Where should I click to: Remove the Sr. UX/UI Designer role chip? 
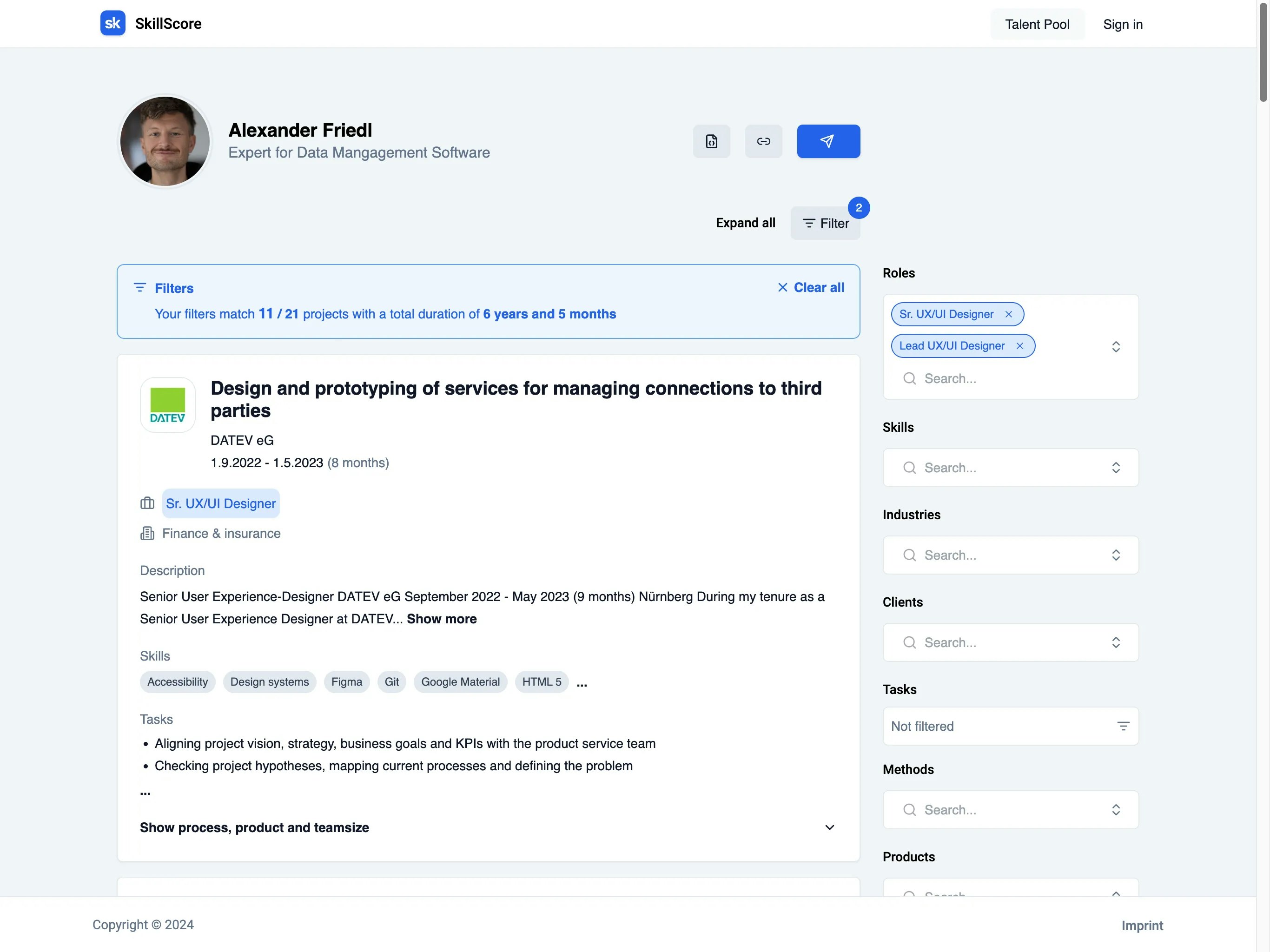1008,314
